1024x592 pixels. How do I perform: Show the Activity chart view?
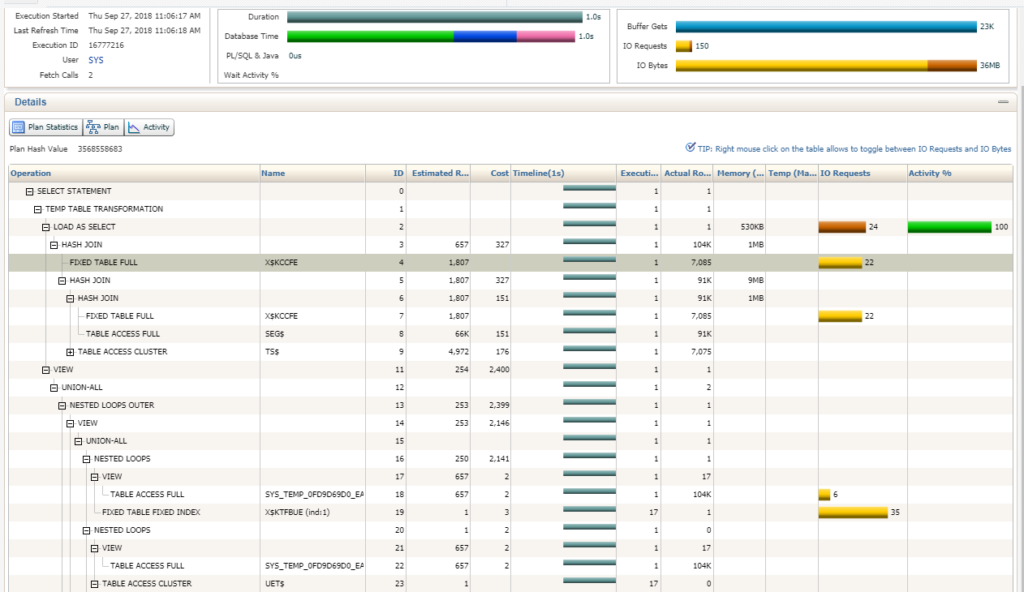tap(149, 127)
